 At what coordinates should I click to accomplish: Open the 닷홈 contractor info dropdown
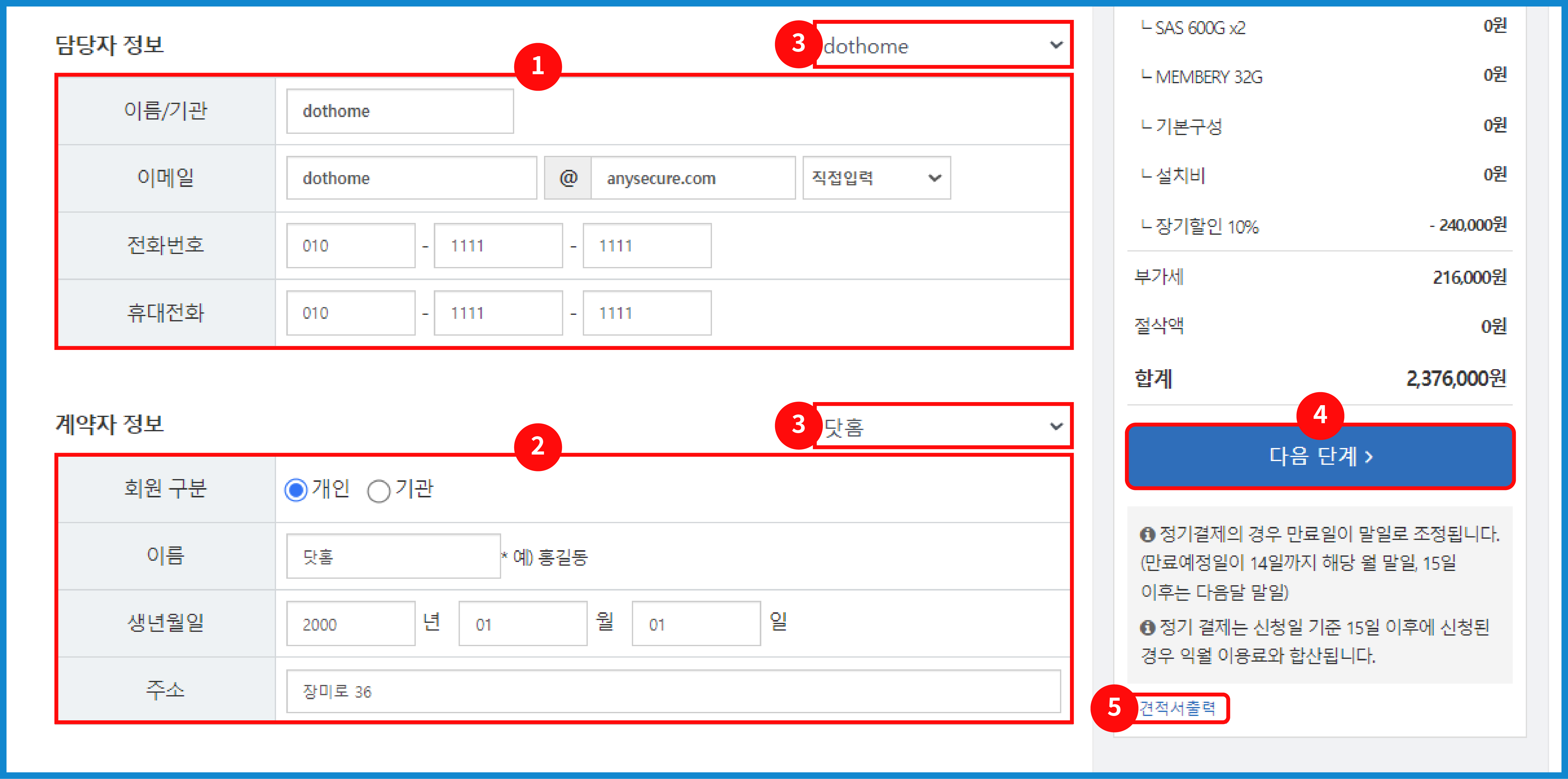point(942,427)
